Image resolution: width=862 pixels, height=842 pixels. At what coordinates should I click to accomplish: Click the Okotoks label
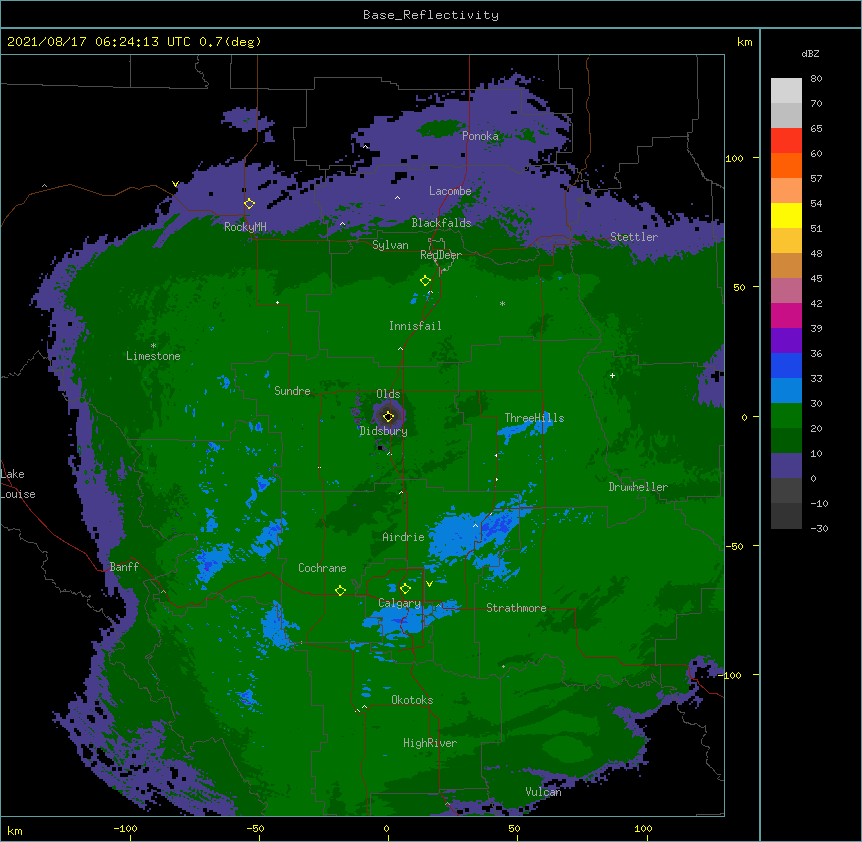(x=412, y=700)
